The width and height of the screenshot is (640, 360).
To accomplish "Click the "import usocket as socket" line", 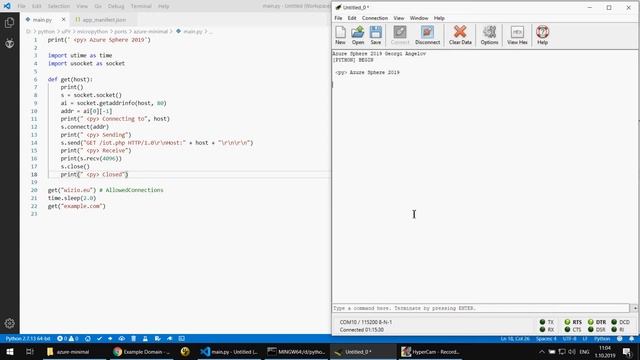I will tap(86, 63).
